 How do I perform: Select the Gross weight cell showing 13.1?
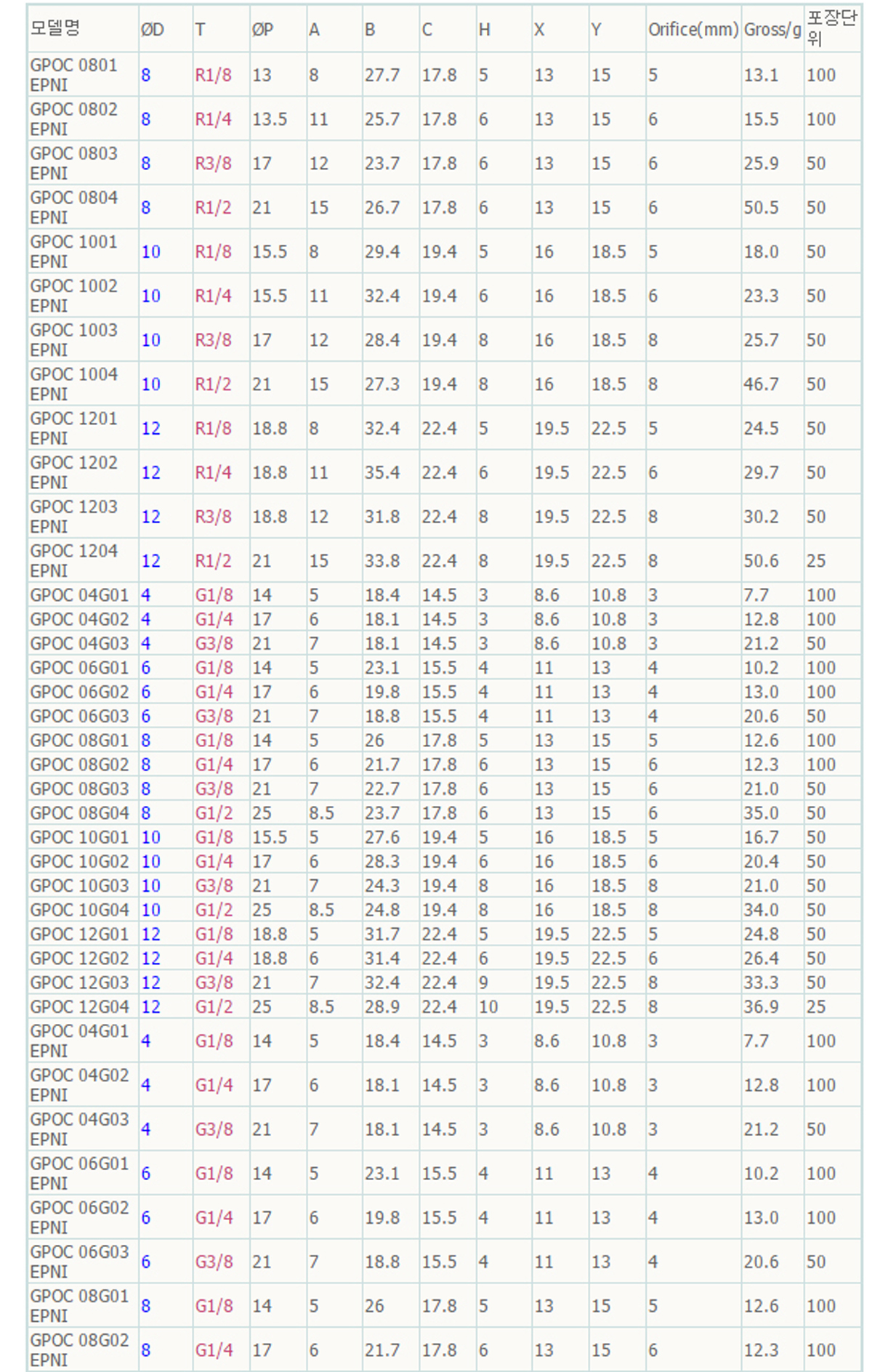point(761,75)
